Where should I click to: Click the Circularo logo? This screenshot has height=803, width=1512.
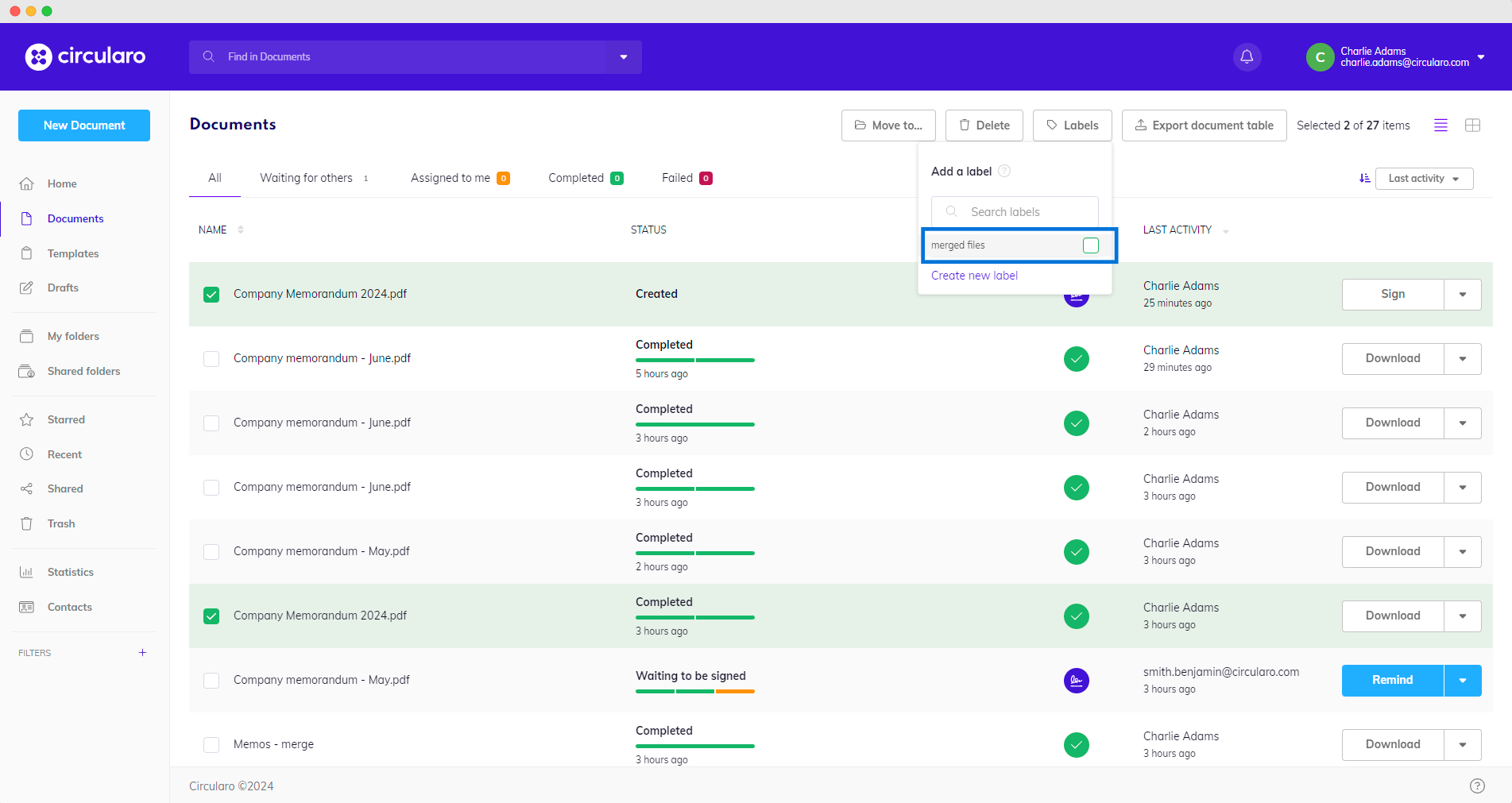85,56
